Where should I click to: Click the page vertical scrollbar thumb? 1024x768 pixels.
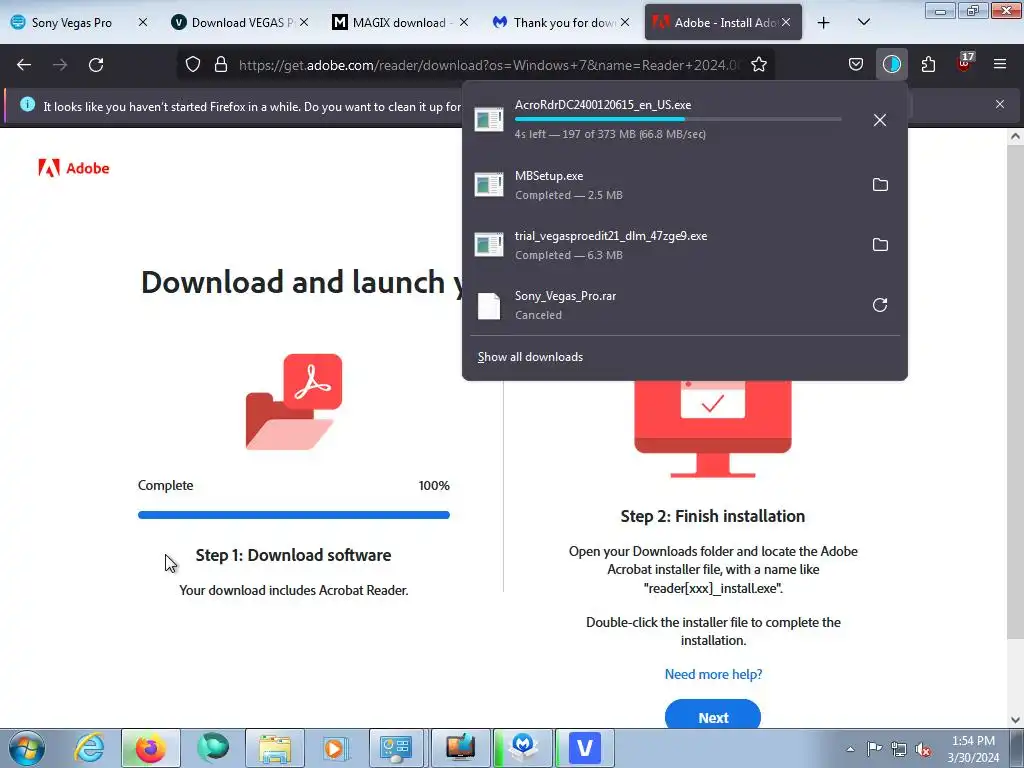tap(1015, 392)
